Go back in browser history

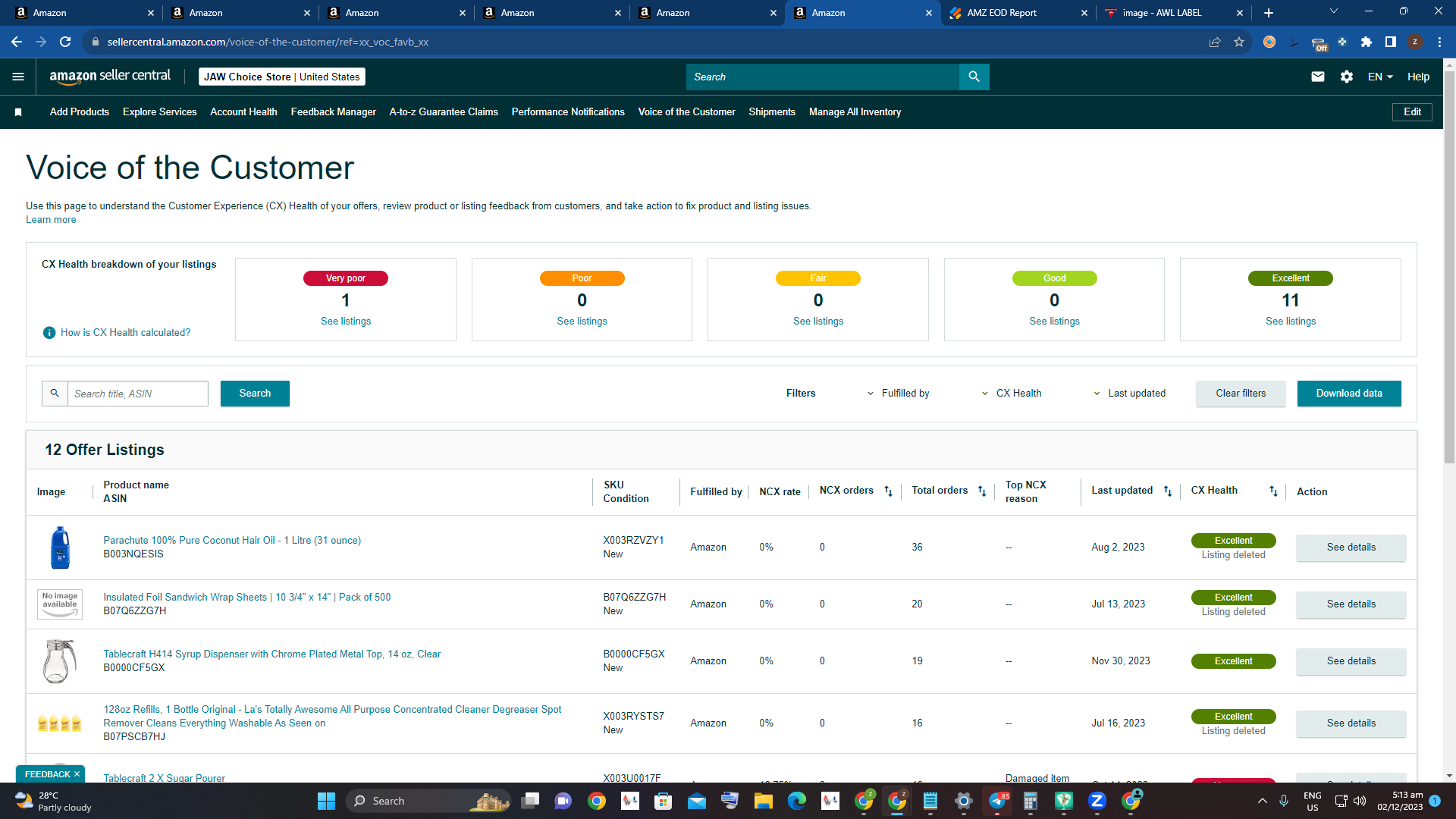[17, 42]
